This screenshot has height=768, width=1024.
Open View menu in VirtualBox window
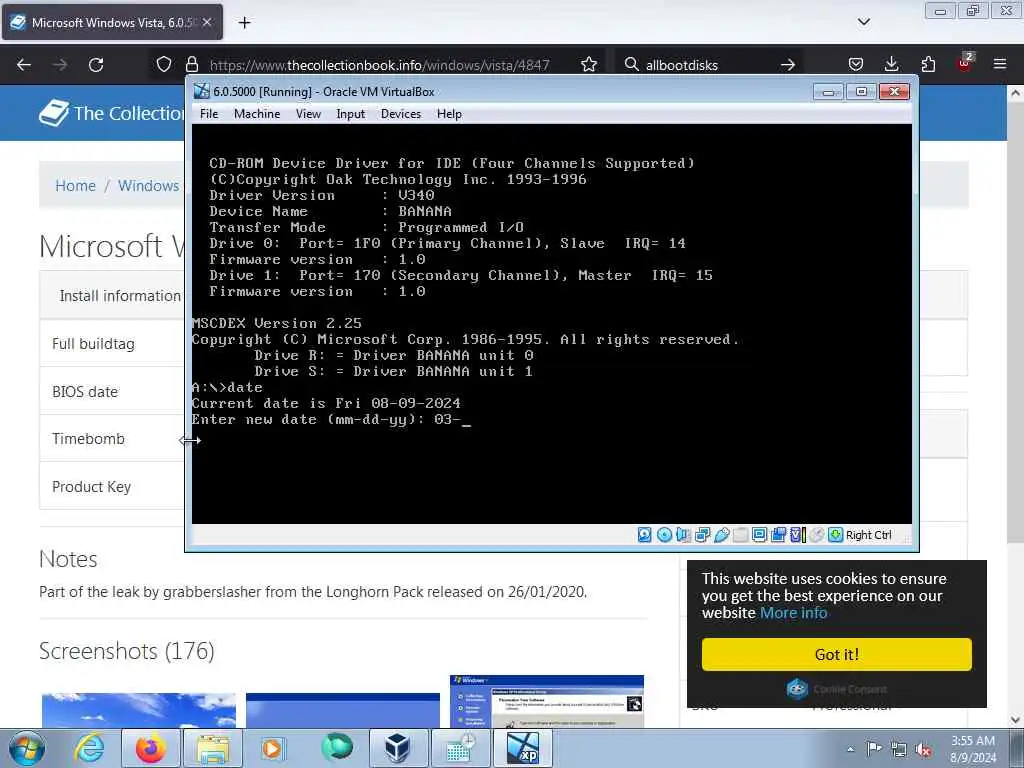tap(308, 114)
